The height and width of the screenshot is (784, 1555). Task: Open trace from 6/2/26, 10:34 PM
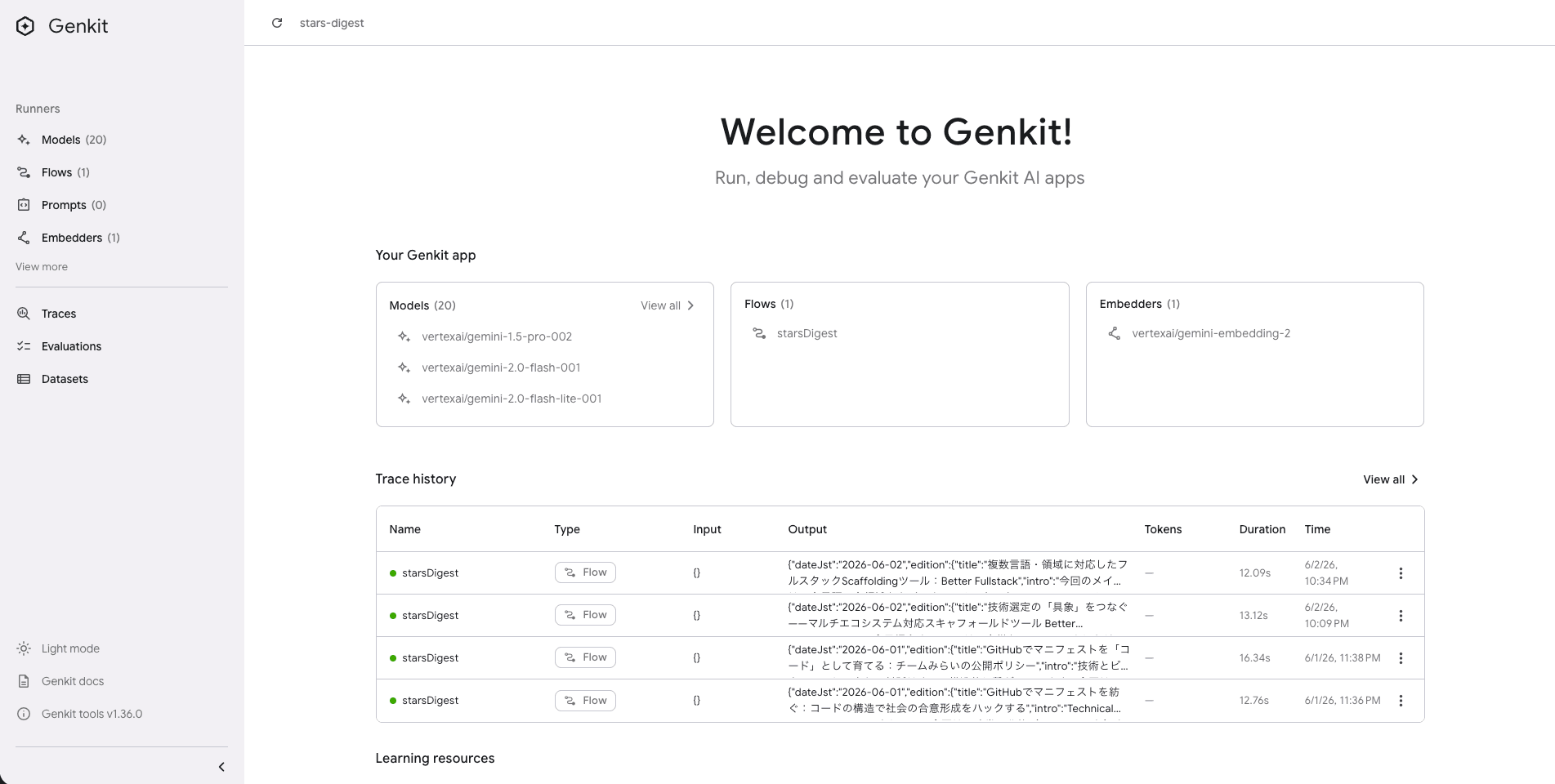point(900,573)
